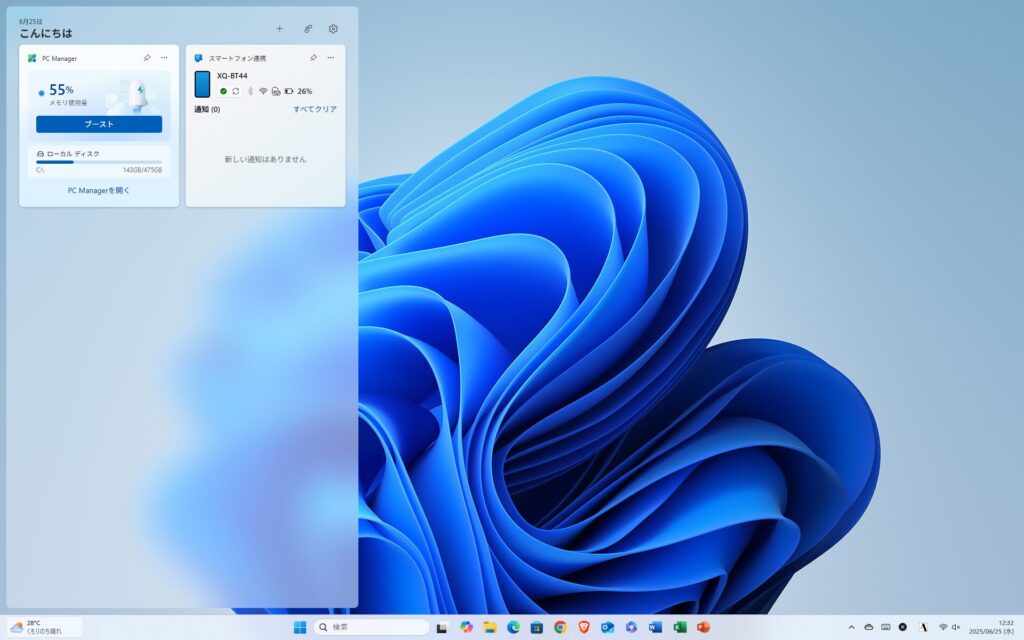Click the PC Manager logo icon

tap(31, 58)
